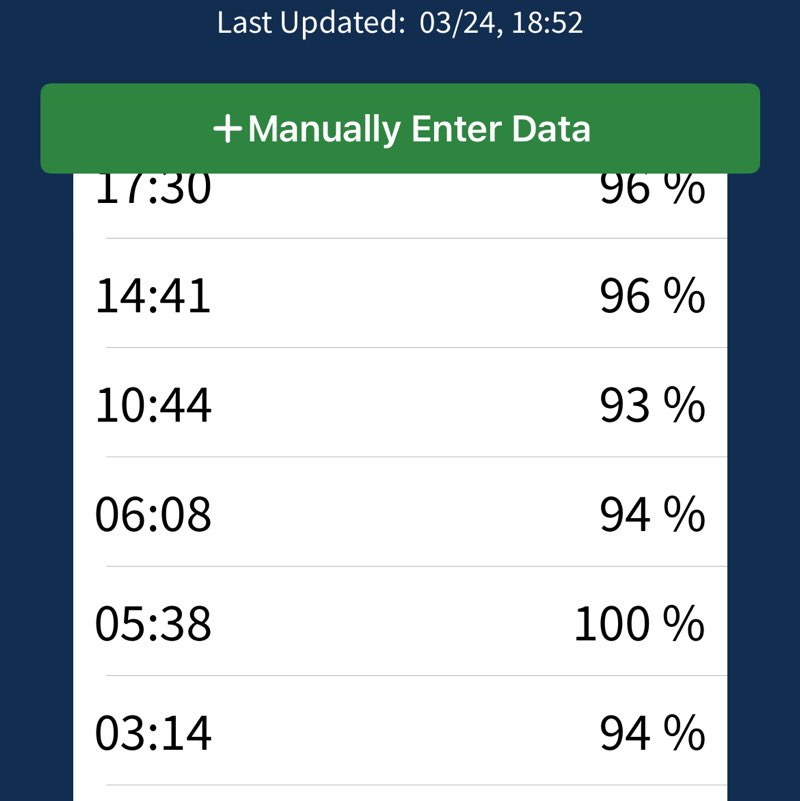Viewport: 800px width, 801px height.
Task: Open the 14:41 reading row
Action: point(400,296)
